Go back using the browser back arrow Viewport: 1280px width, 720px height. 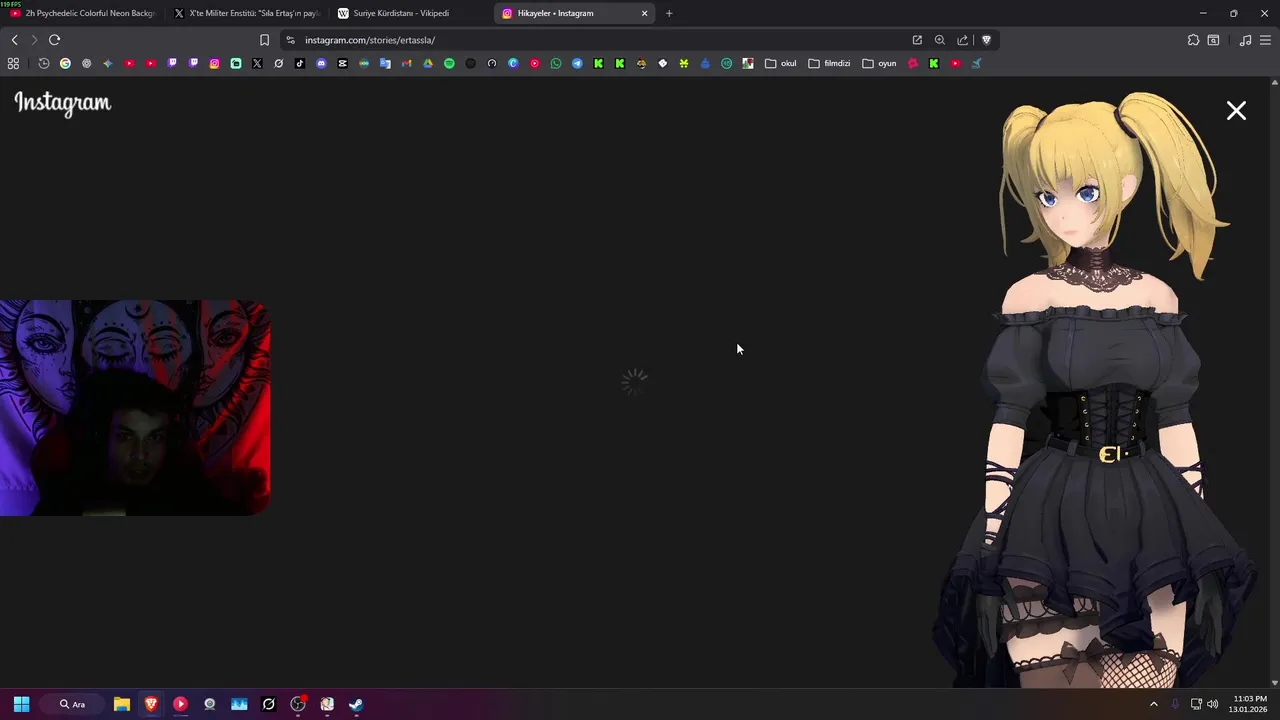coord(14,40)
